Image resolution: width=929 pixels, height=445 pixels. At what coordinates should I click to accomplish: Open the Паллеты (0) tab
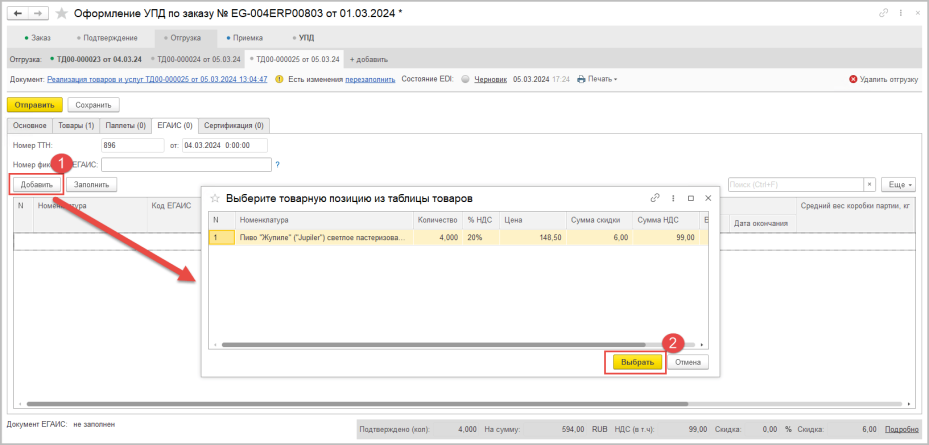point(125,126)
